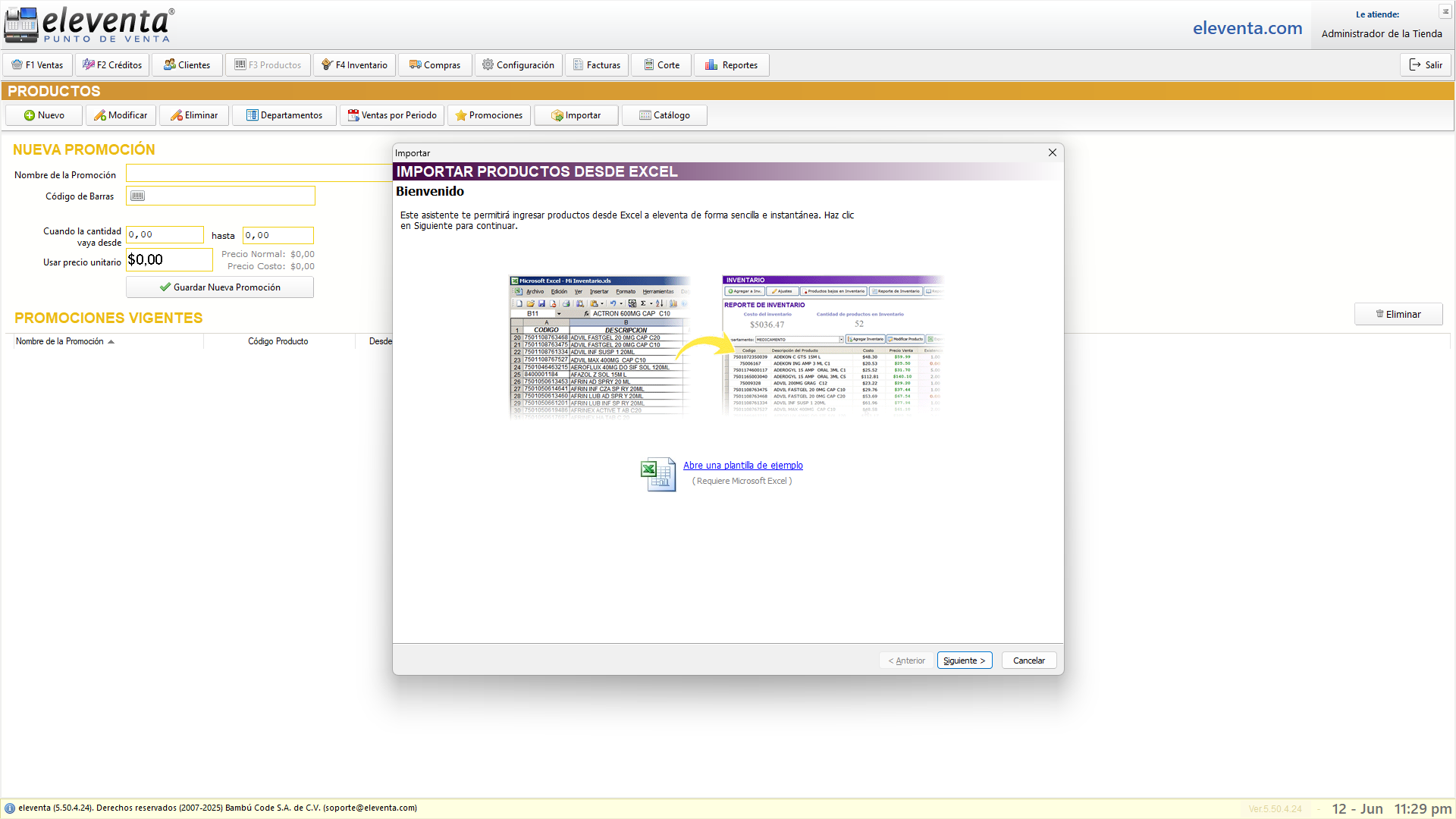The image size is (1456, 819).
Task: Click the Excel template file icon
Action: pyautogui.click(x=657, y=475)
